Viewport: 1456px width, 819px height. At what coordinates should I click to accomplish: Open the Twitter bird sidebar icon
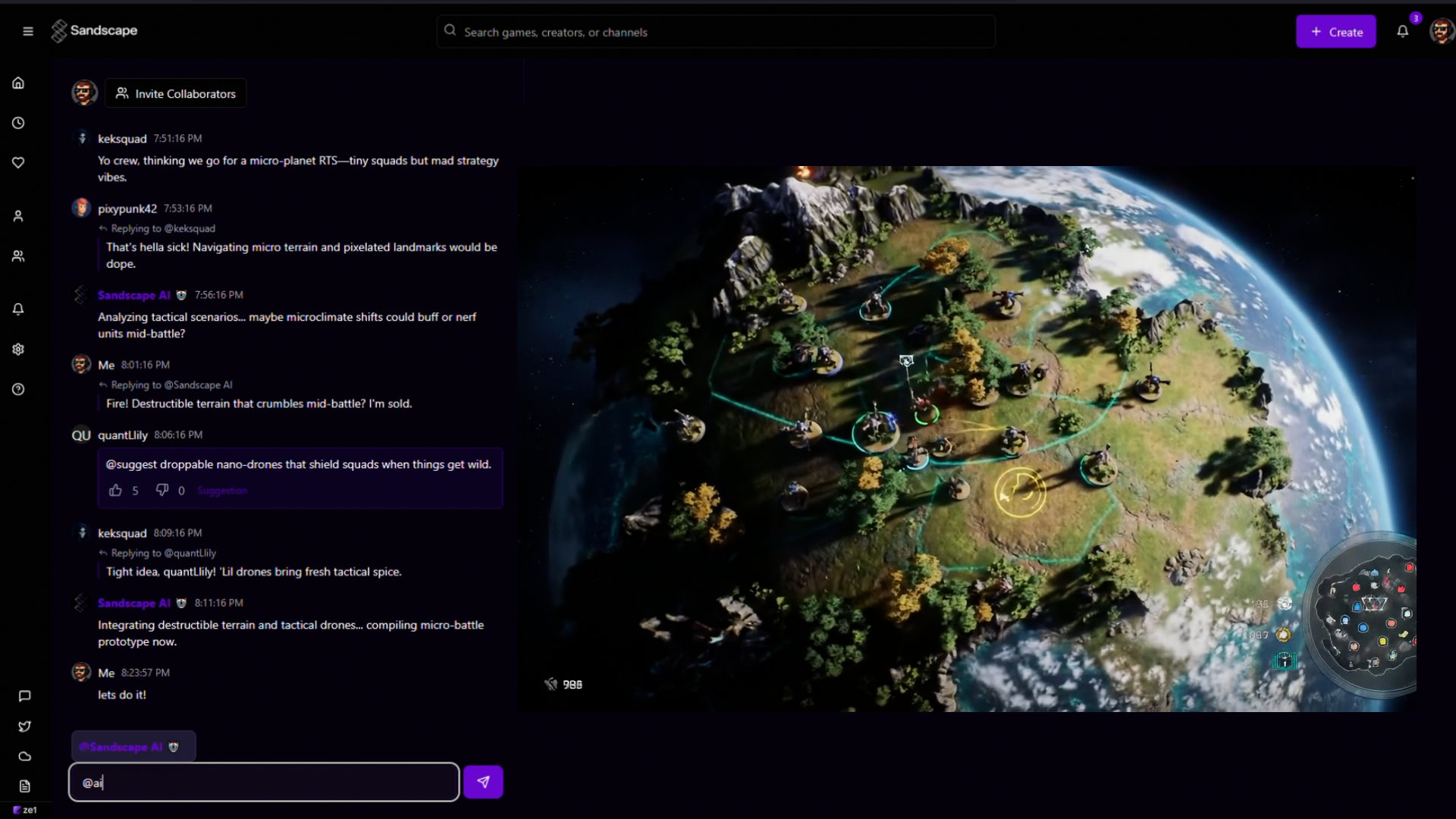pyautogui.click(x=24, y=726)
